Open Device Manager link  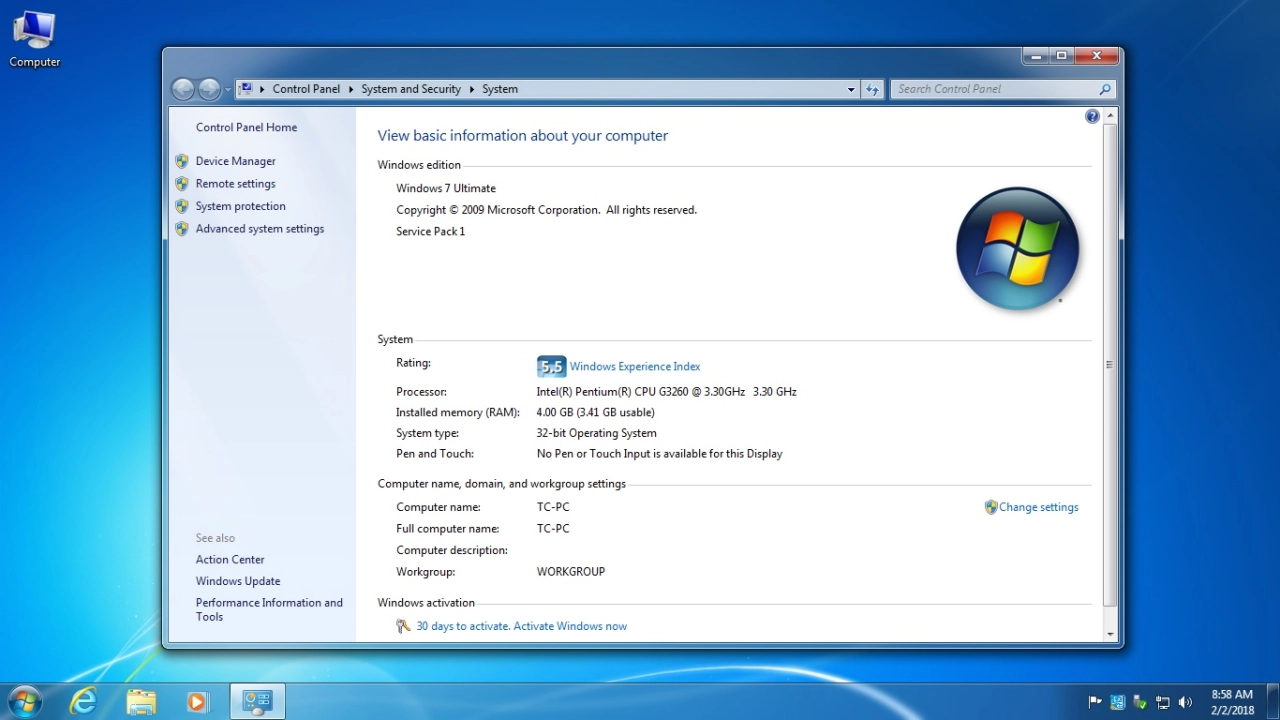tap(236, 161)
